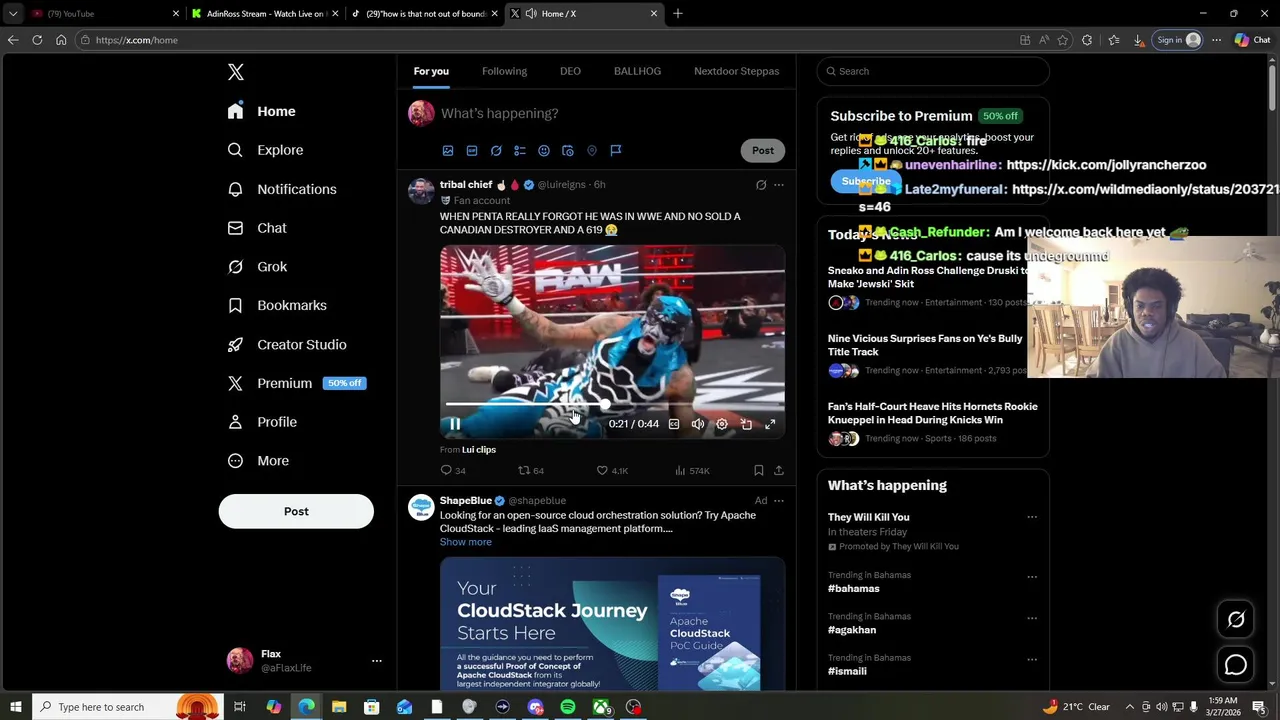Open video settings gear
The height and width of the screenshot is (720, 1280).
click(x=722, y=424)
